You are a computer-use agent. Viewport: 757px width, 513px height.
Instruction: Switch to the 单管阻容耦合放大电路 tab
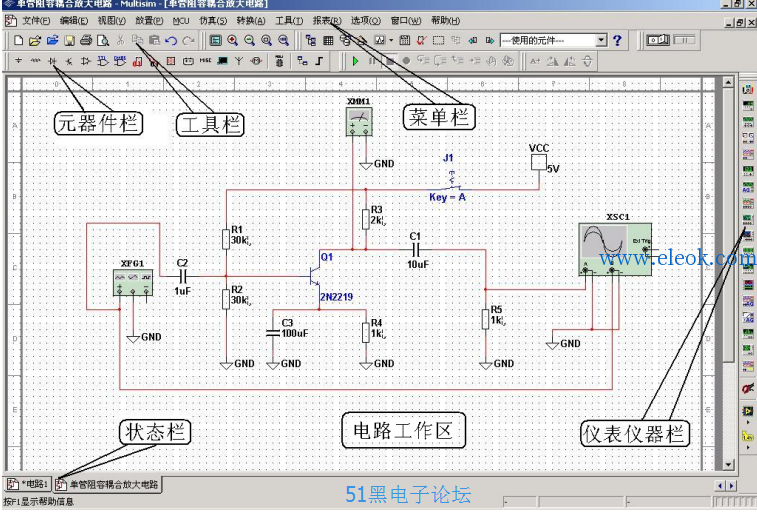click(x=108, y=484)
